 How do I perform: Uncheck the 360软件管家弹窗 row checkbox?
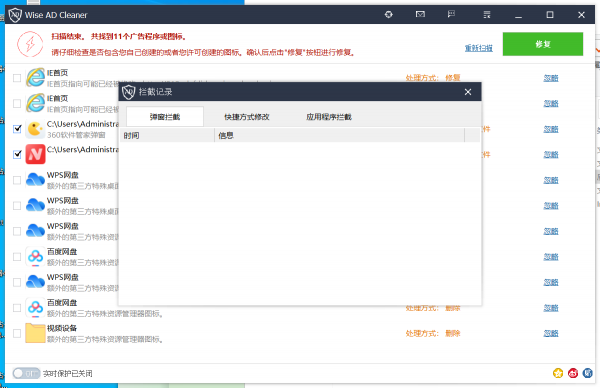point(17,129)
